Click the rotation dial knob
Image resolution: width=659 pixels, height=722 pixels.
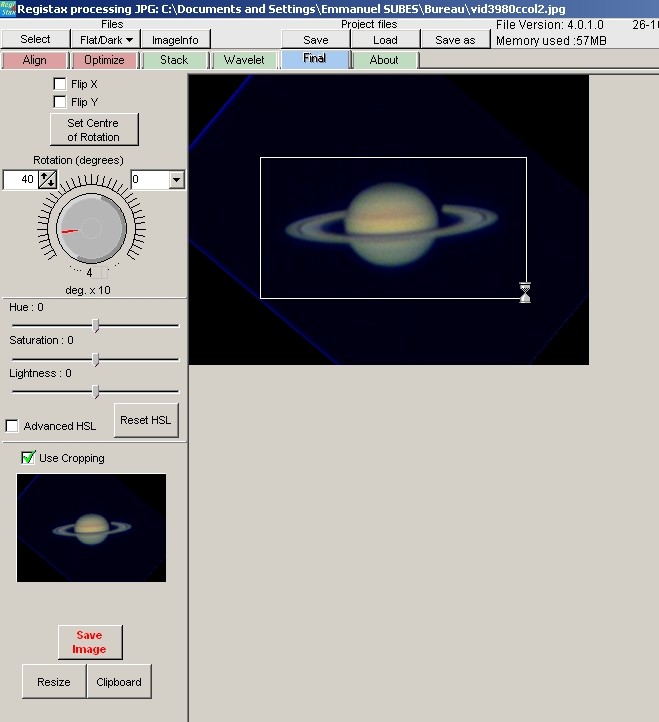point(91,228)
